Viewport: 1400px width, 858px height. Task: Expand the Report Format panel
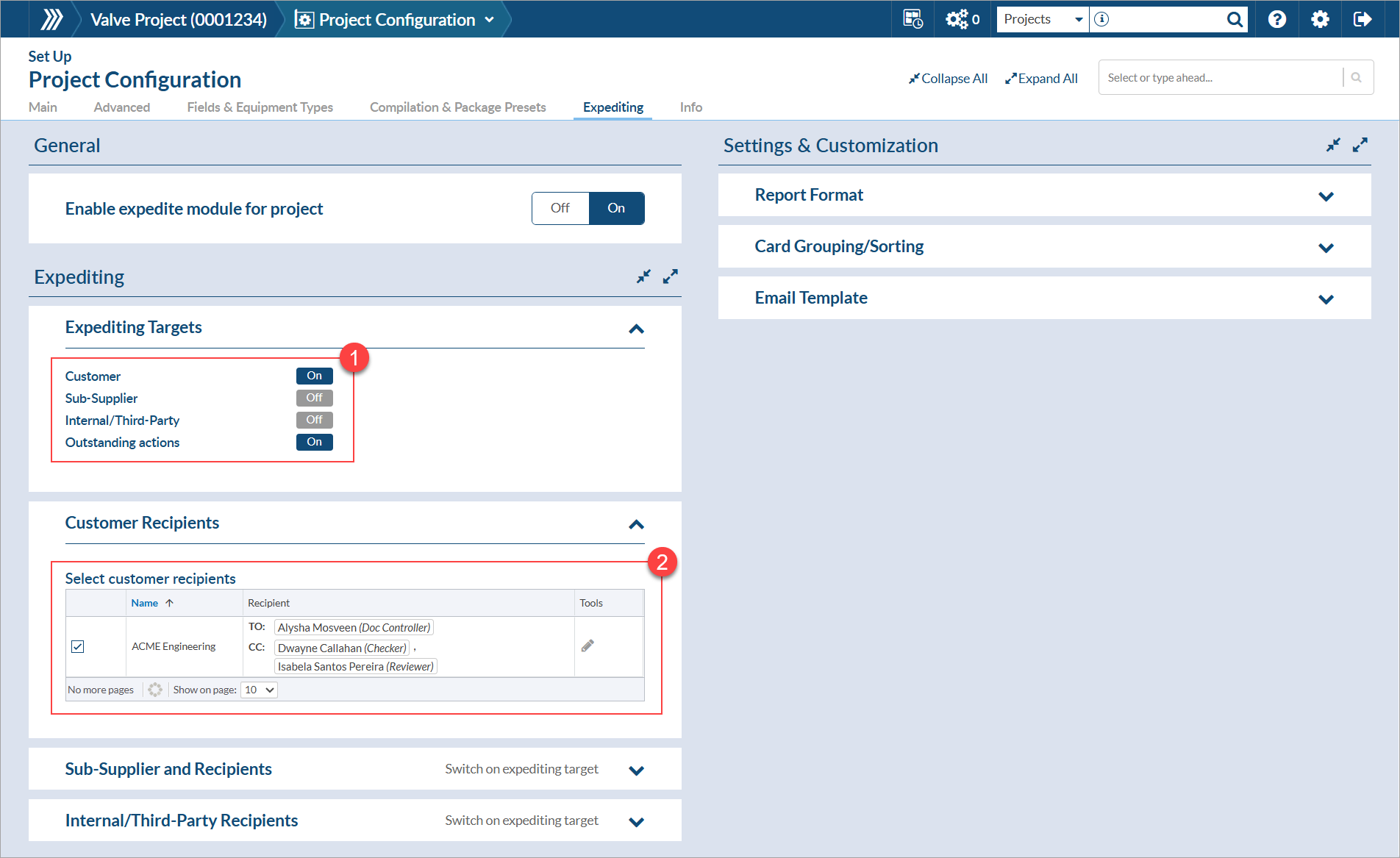tap(1326, 196)
